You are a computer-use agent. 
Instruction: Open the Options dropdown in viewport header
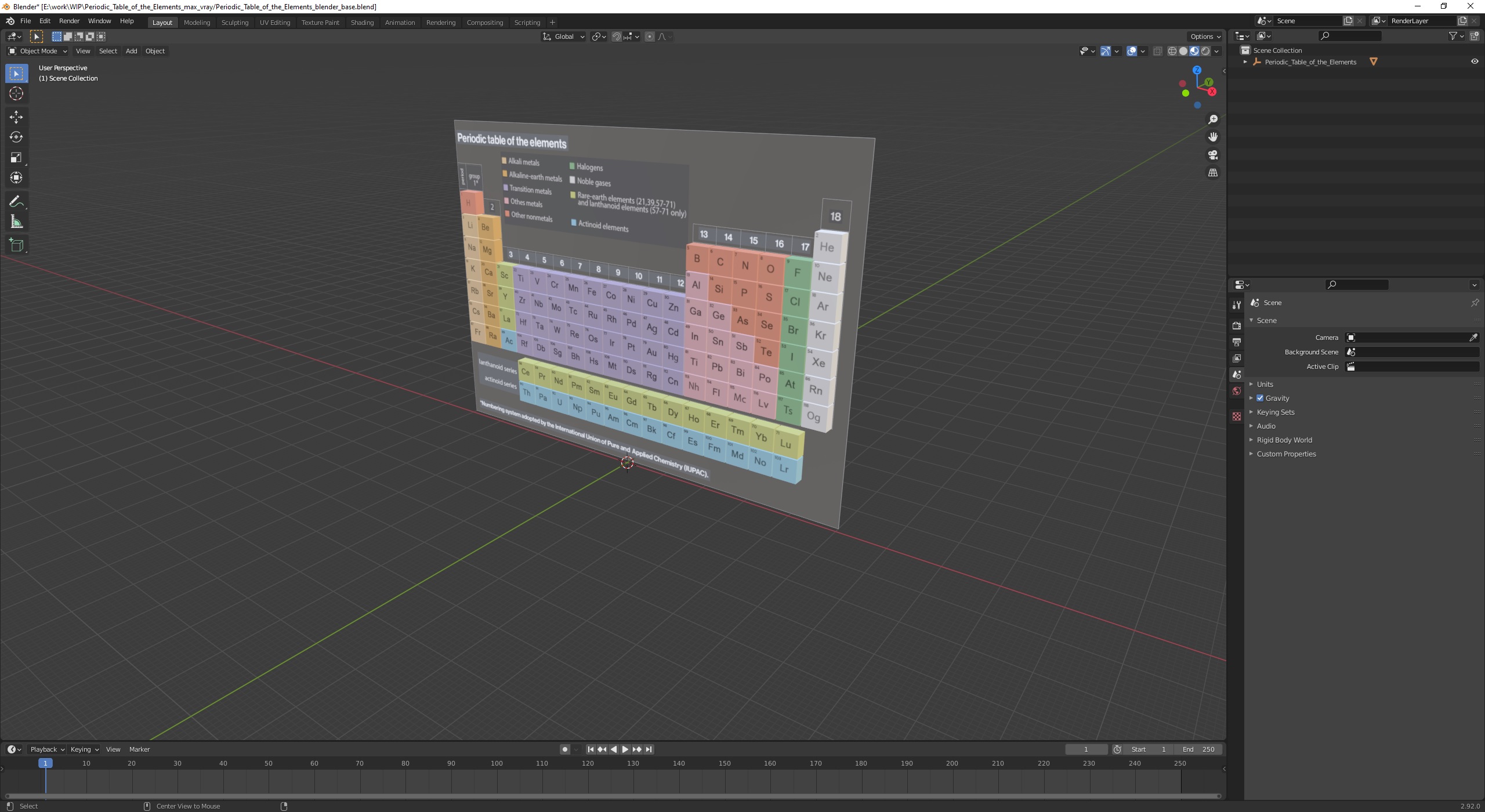[1205, 37]
